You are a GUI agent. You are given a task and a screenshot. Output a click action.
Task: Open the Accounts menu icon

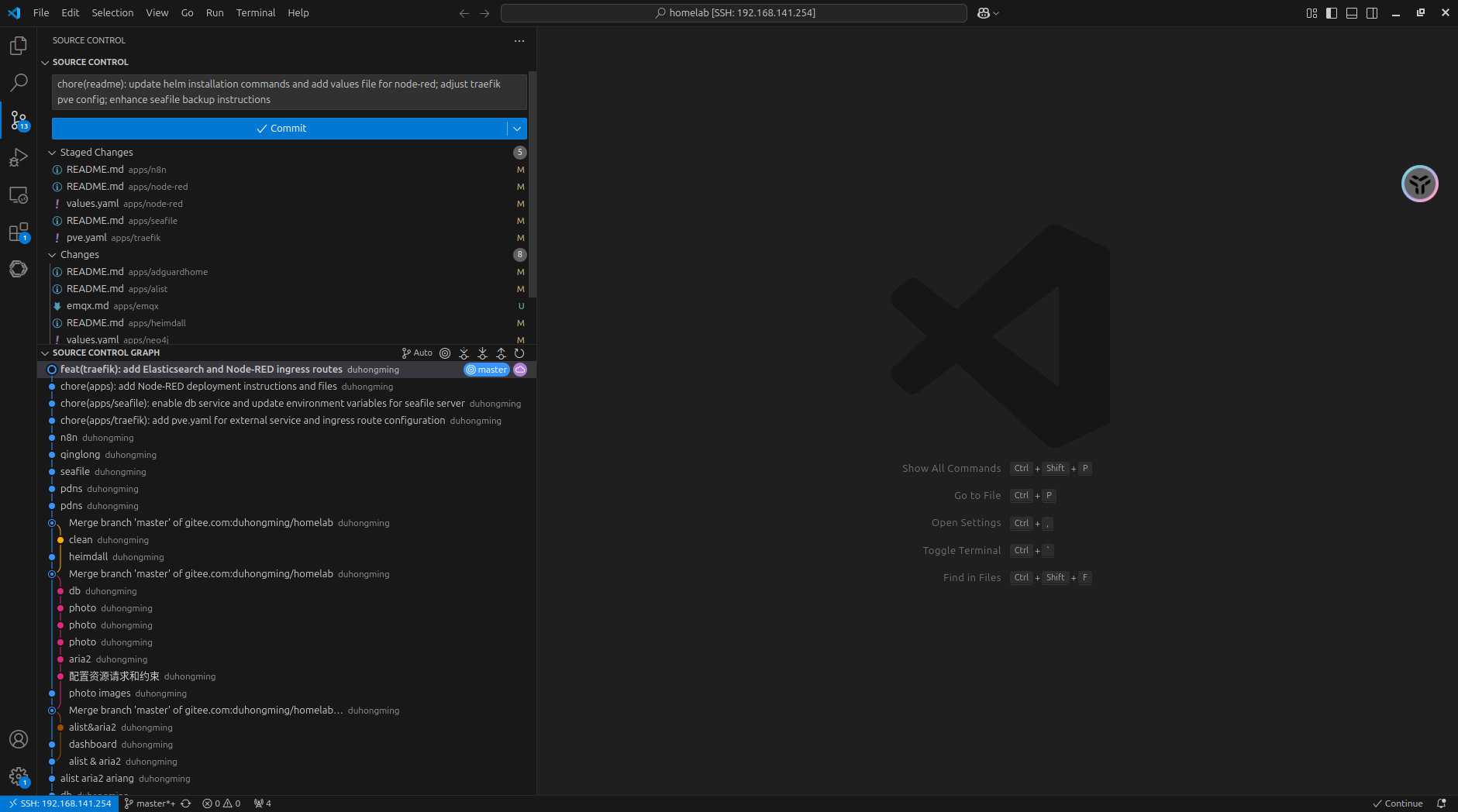pyautogui.click(x=19, y=739)
